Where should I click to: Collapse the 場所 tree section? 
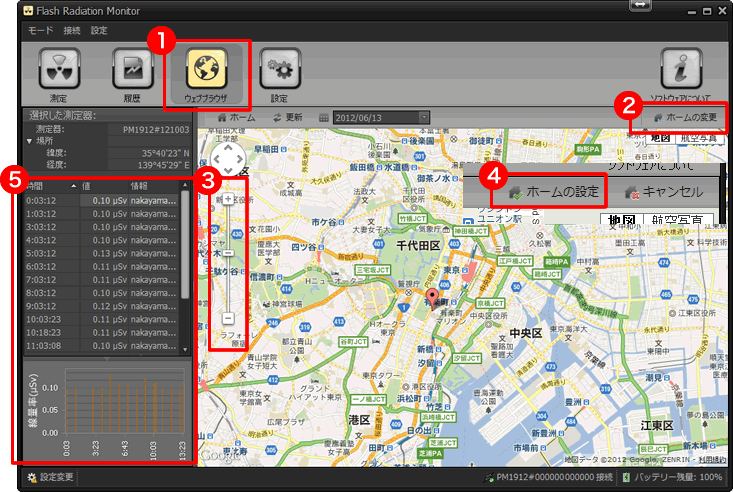click(x=29, y=141)
